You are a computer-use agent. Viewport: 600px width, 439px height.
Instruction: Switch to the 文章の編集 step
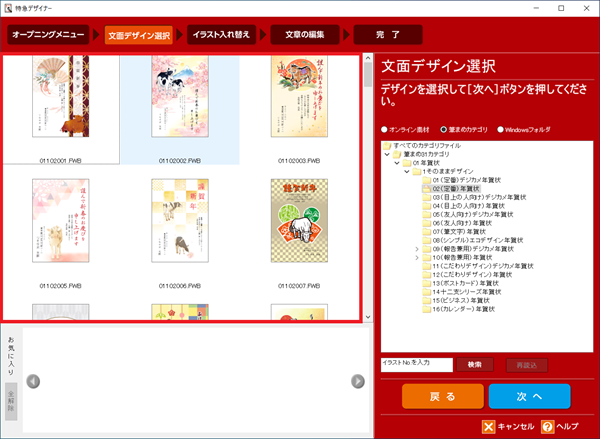[x=305, y=35]
